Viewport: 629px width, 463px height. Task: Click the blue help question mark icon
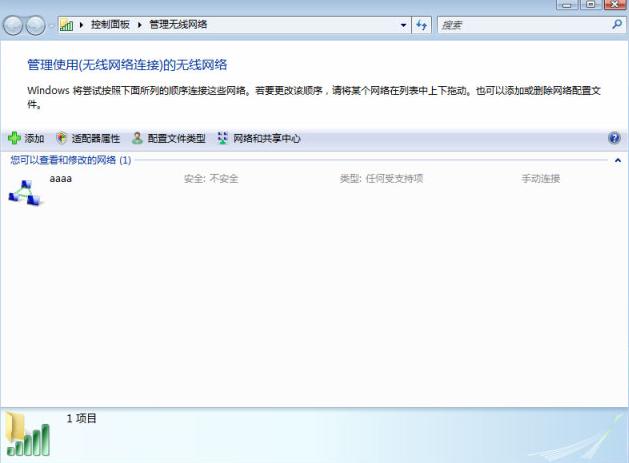coord(614,138)
